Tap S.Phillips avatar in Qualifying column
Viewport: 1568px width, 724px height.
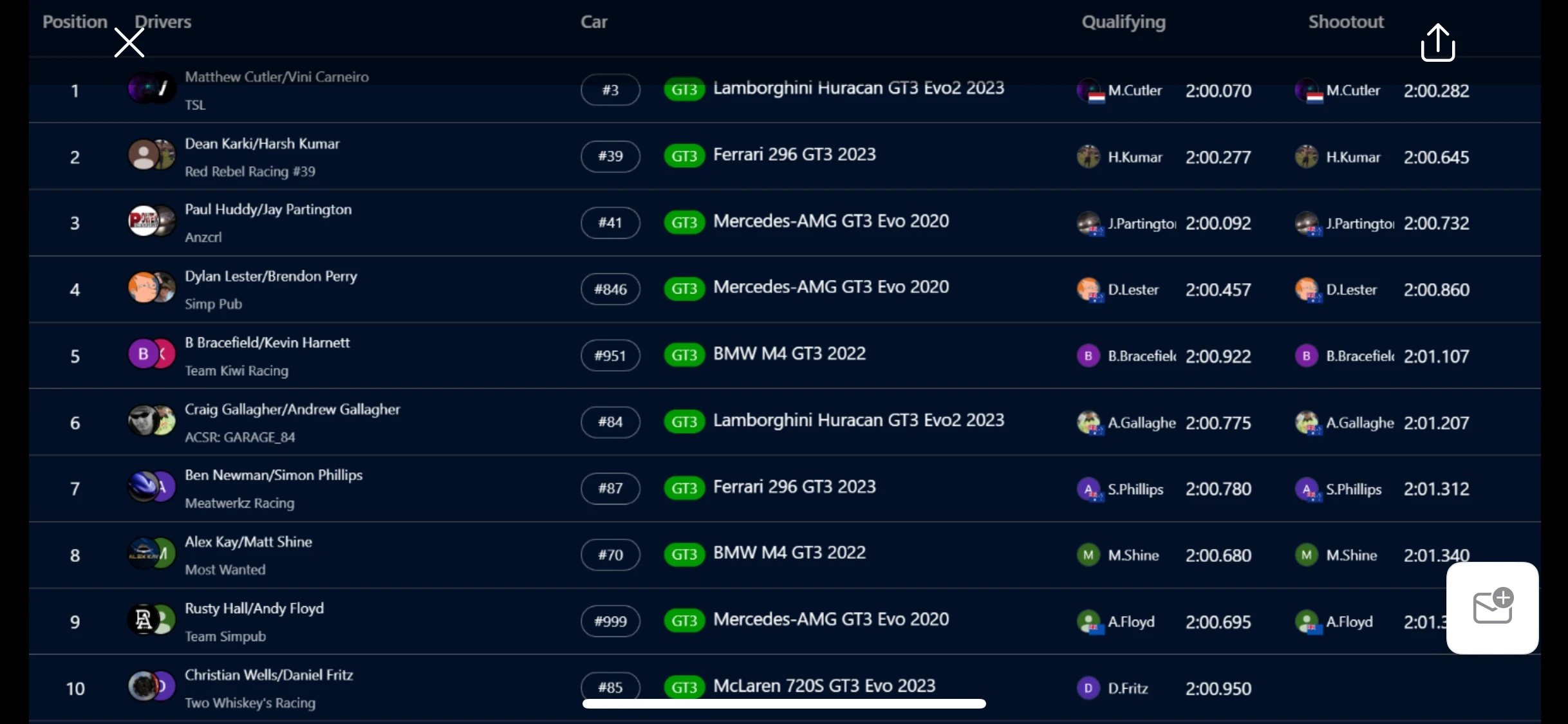pyautogui.click(x=1089, y=489)
